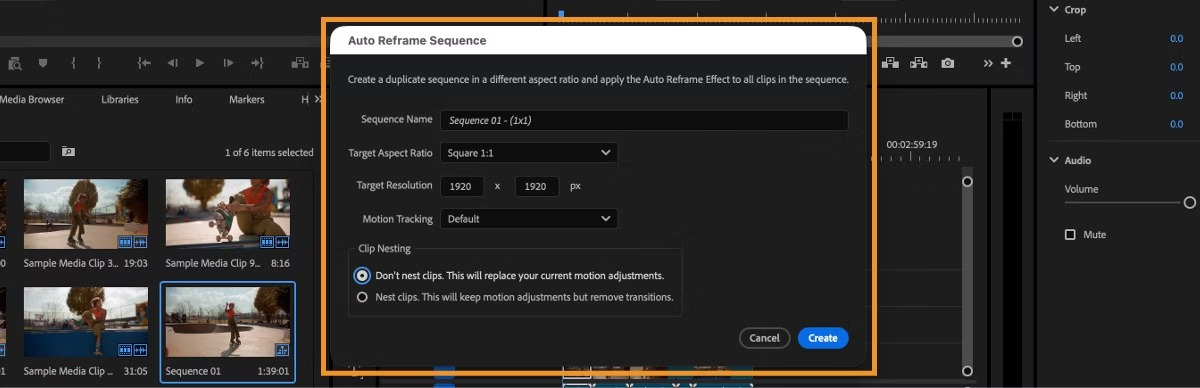Cancel the Auto Reframe dialog
The height and width of the screenshot is (388, 1200).
(764, 338)
